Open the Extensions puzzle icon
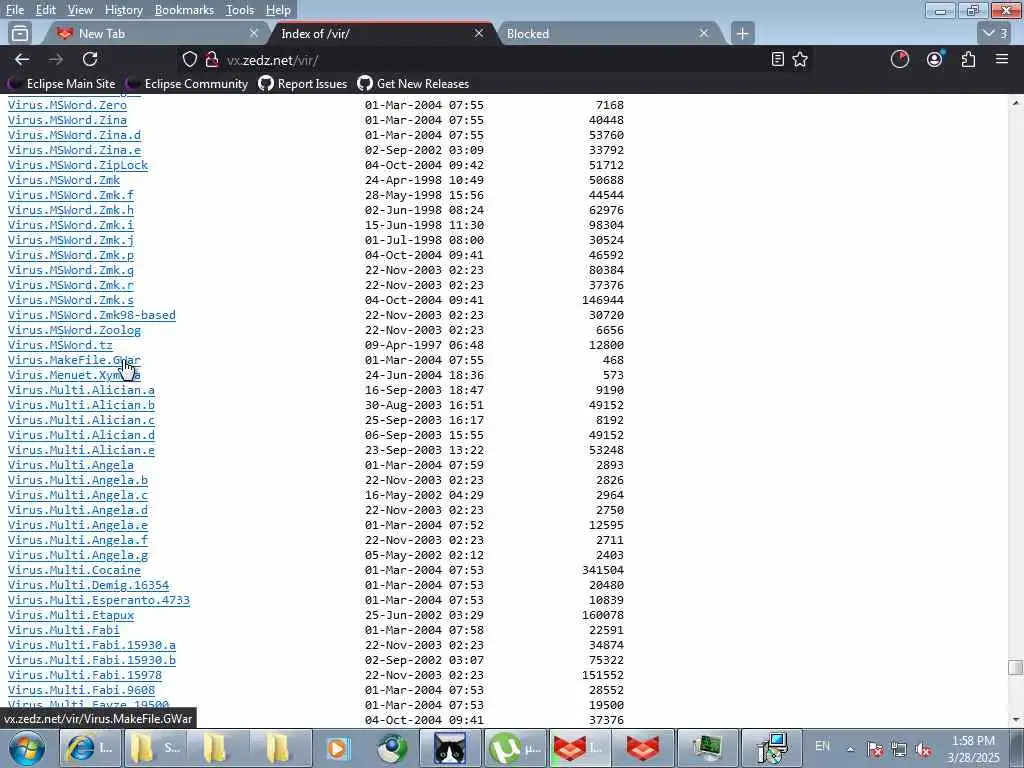The image size is (1024, 768). tap(968, 59)
